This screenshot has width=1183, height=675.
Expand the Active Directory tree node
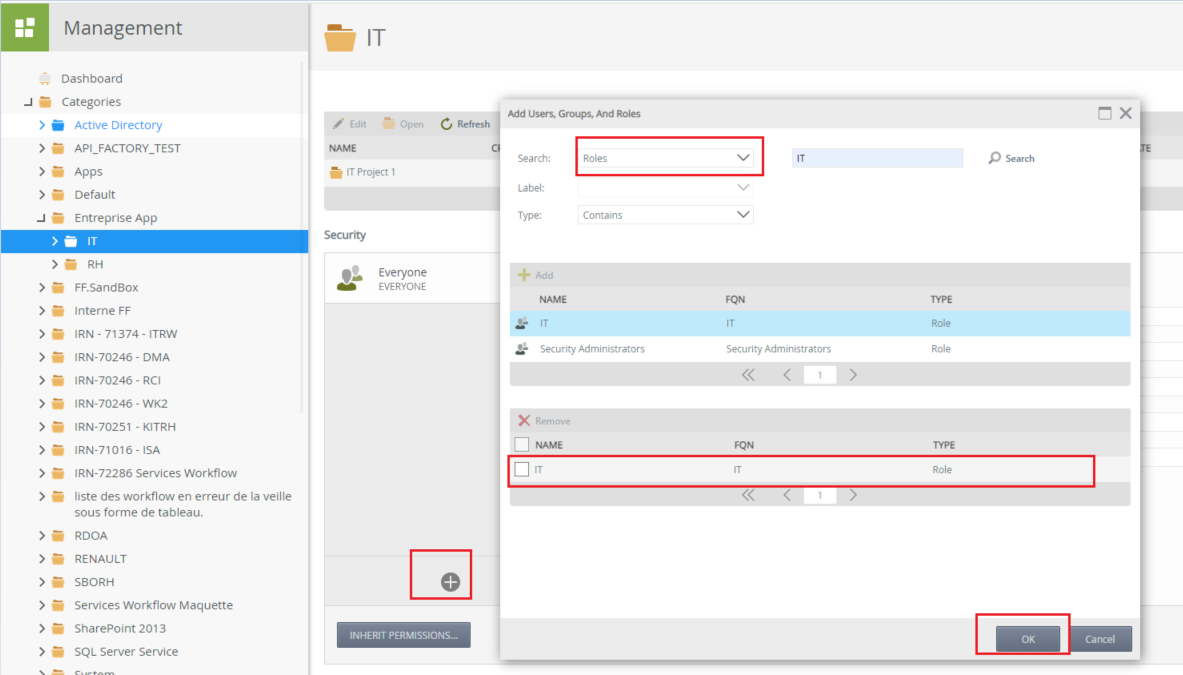tap(42, 125)
